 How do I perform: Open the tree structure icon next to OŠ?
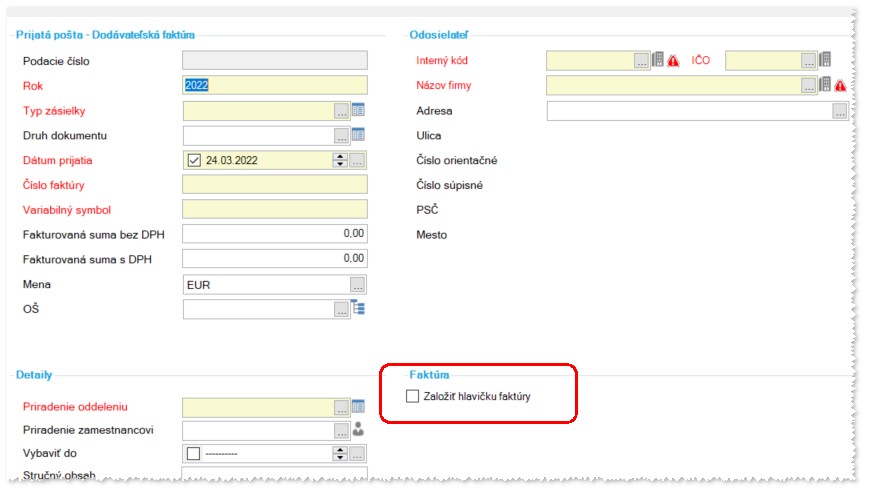tap(359, 307)
